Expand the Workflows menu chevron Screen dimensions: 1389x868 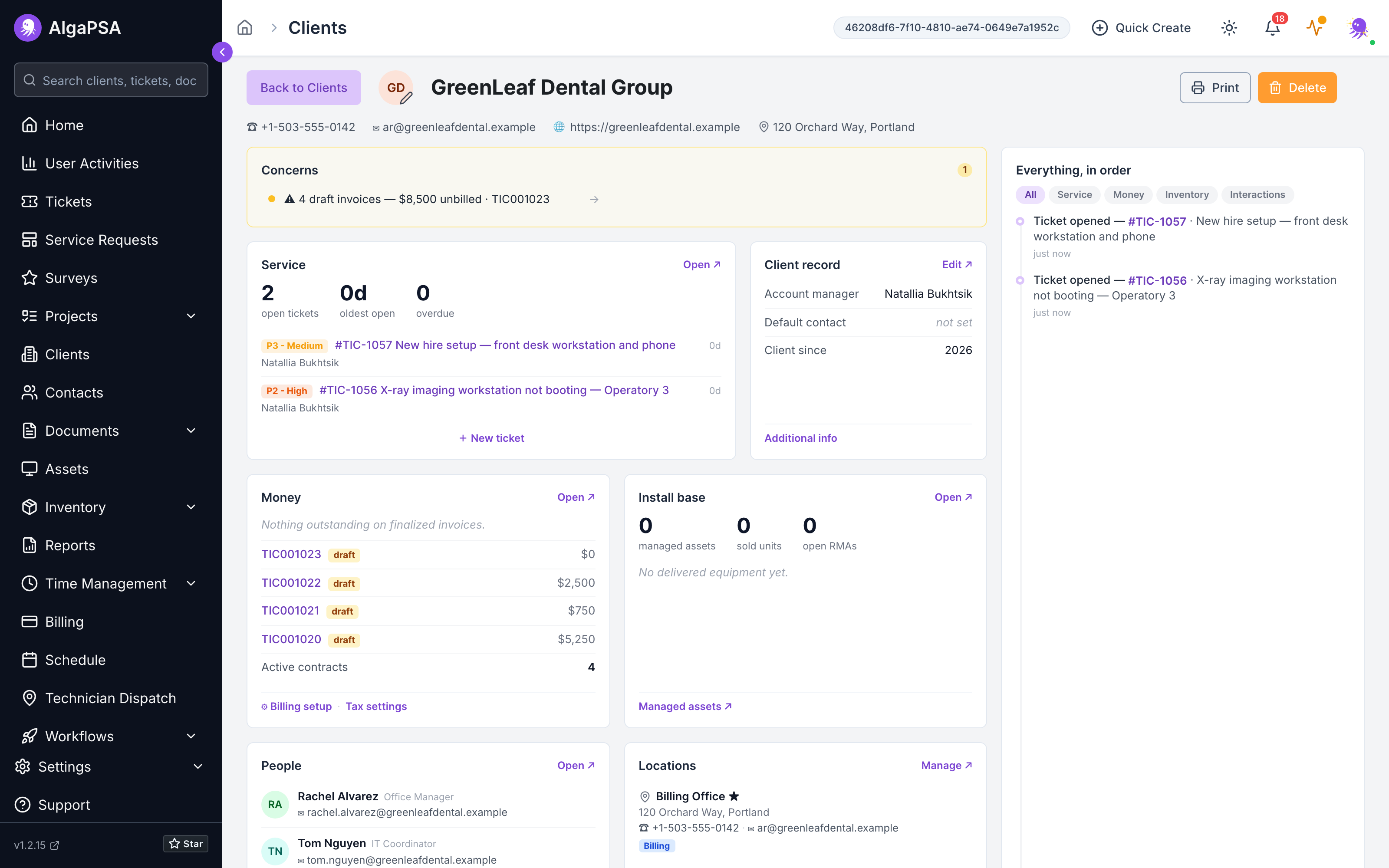click(191, 736)
